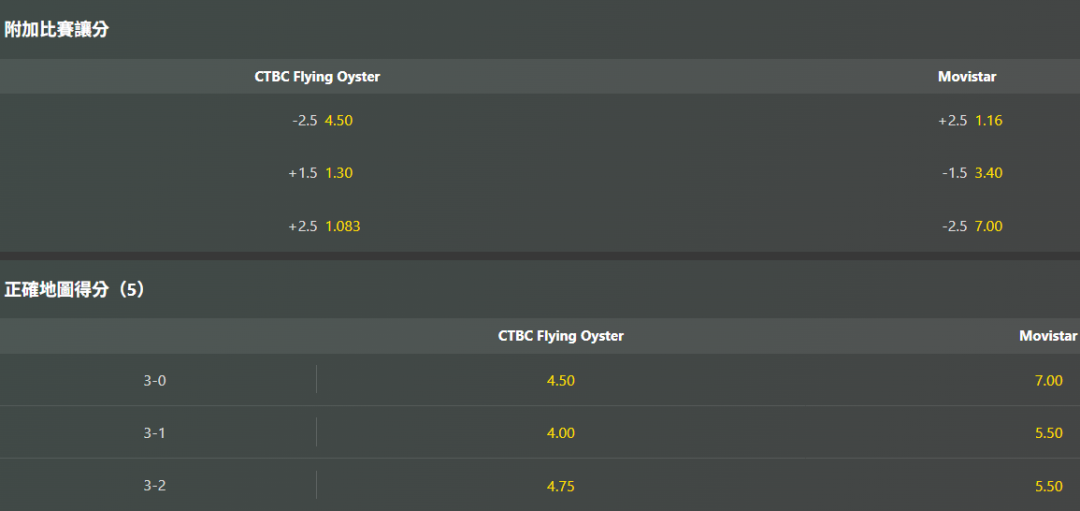Click the 3-2 score row label
The height and width of the screenshot is (511, 1080).
pyautogui.click(x=155, y=486)
